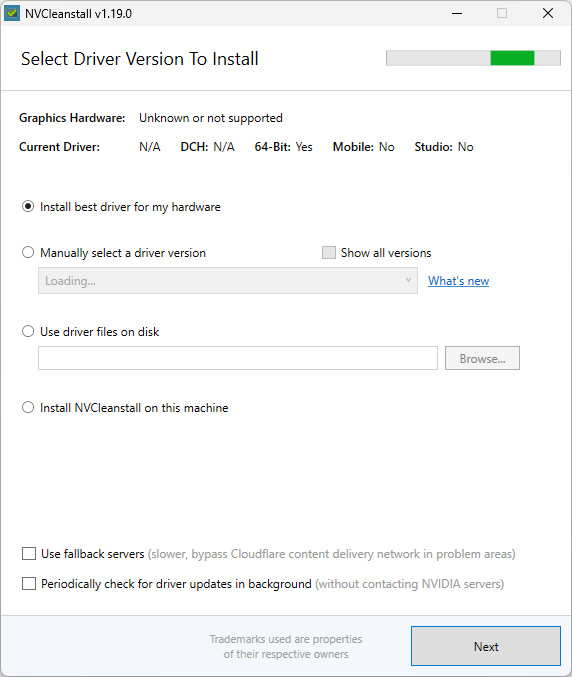Click the driver version dropdown arrow
Viewport: 572px width, 677px height.
[x=408, y=280]
